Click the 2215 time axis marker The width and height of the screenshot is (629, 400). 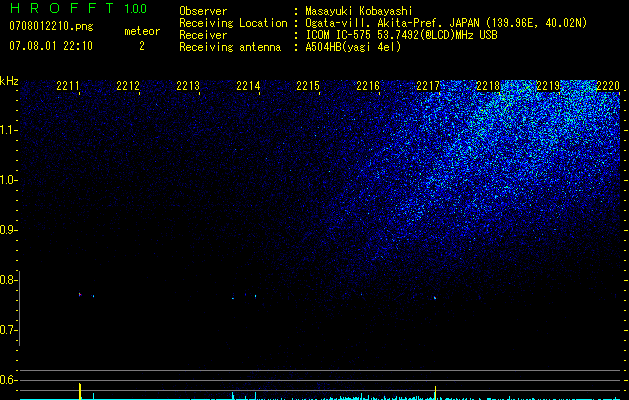pyautogui.click(x=308, y=86)
